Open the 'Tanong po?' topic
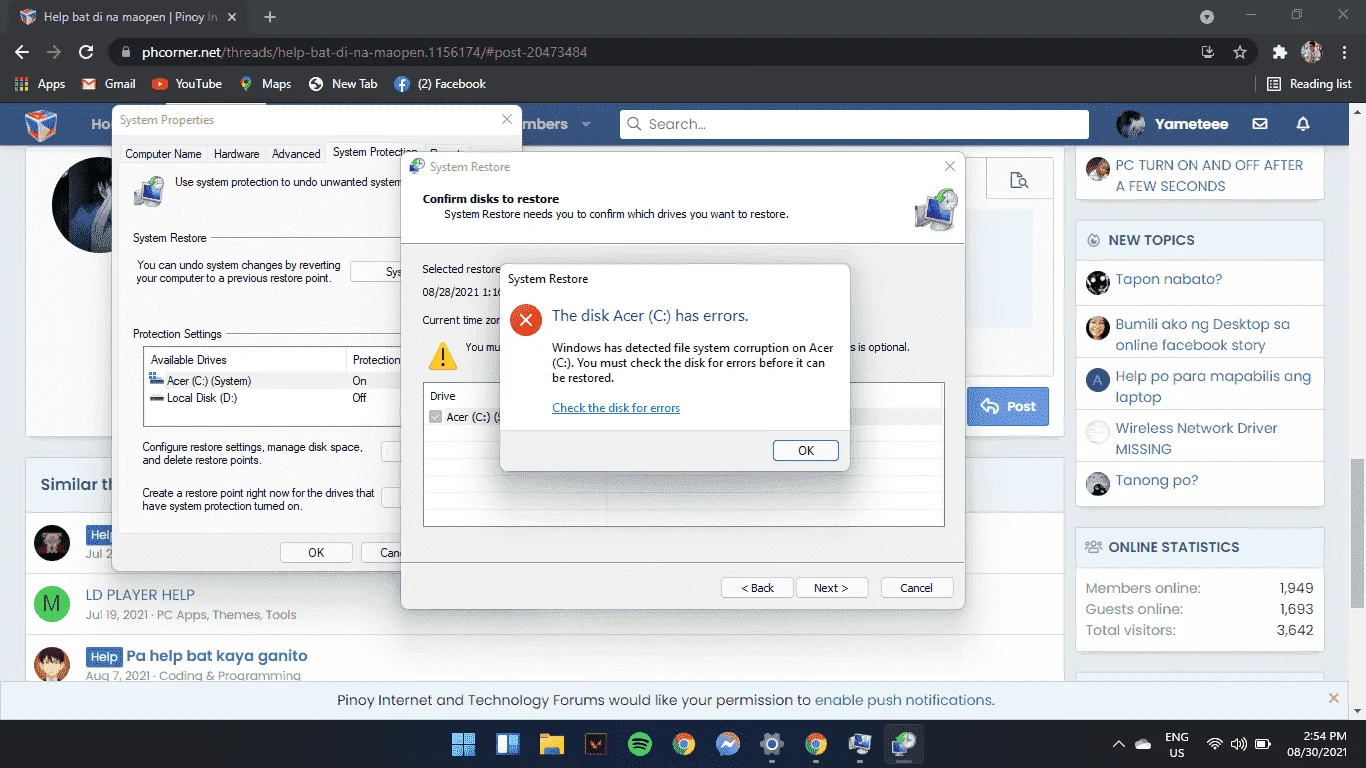1366x768 pixels. [x=1156, y=480]
